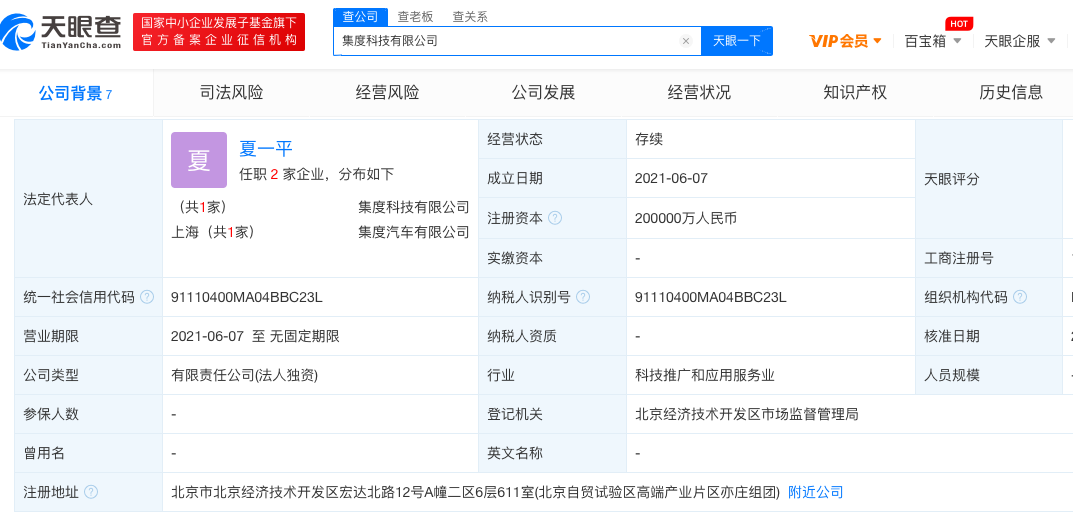
Task: Click help icon next to 纳税人识别号
Action: (x=583, y=297)
